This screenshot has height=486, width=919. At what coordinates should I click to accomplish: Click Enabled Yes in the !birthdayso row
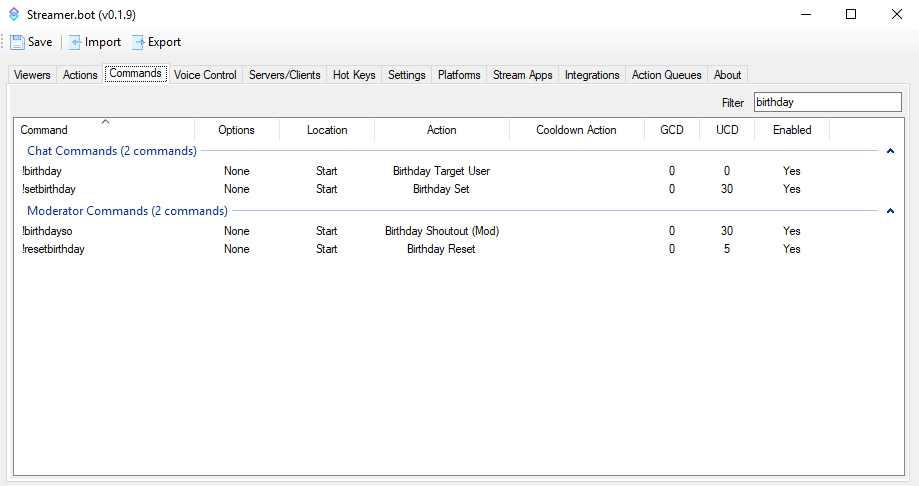coord(792,231)
